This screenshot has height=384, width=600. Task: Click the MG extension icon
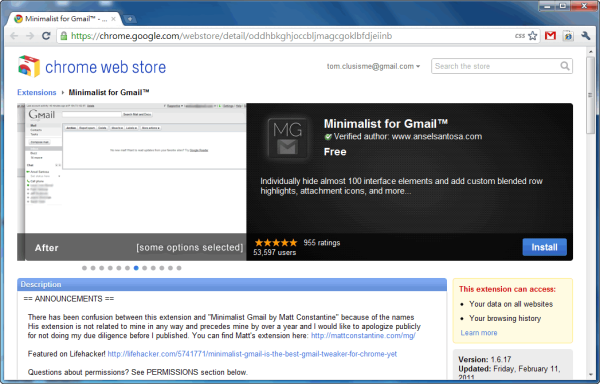click(x=288, y=138)
